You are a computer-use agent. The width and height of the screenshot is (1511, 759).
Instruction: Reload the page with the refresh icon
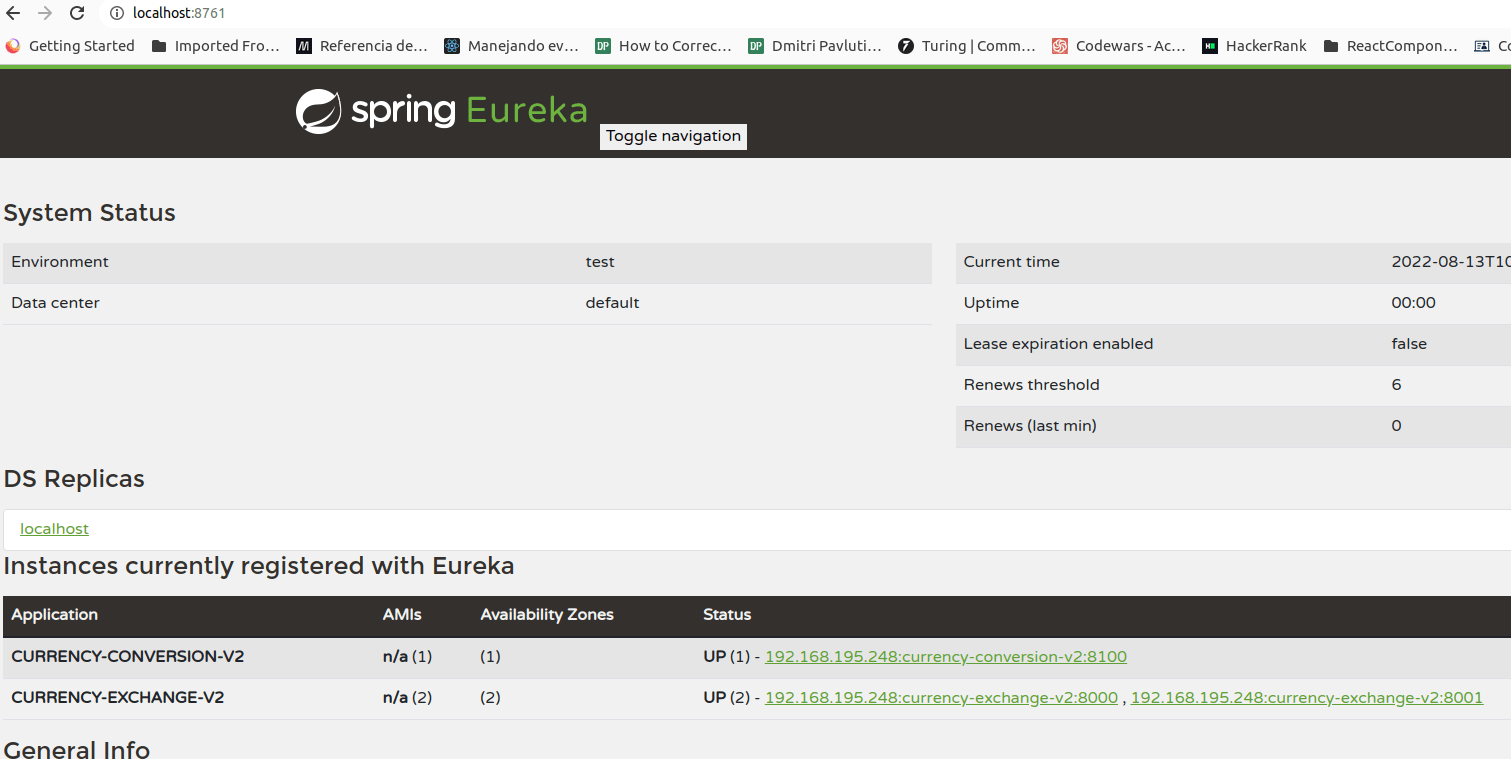click(77, 13)
